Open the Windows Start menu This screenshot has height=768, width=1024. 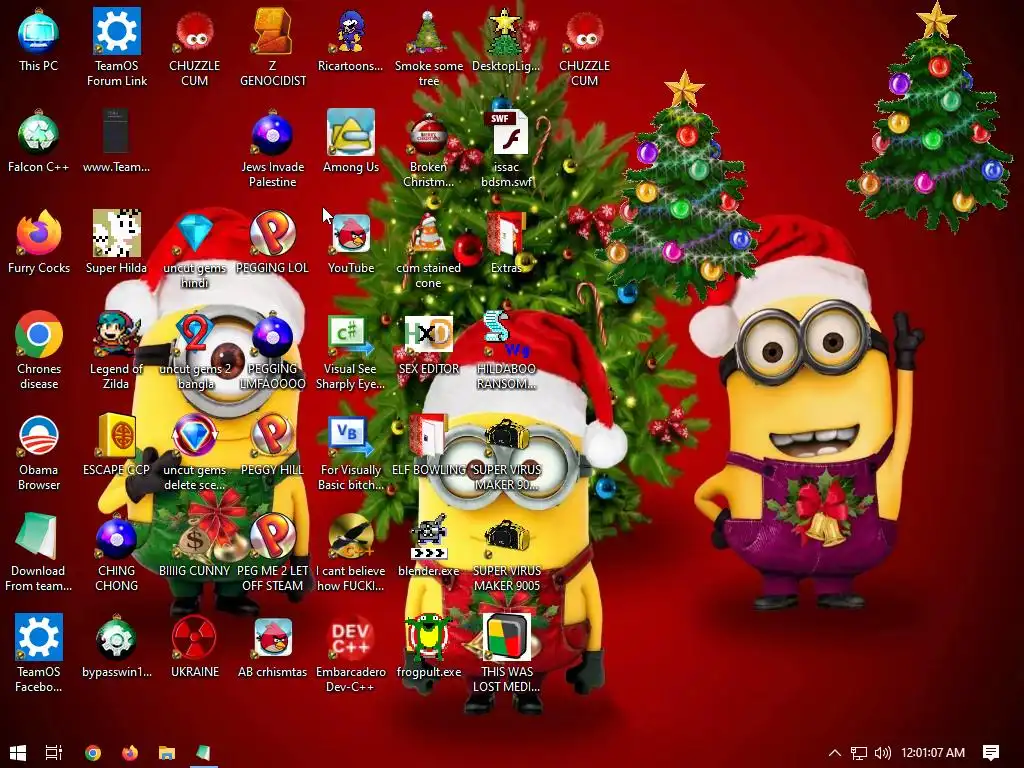(x=18, y=752)
